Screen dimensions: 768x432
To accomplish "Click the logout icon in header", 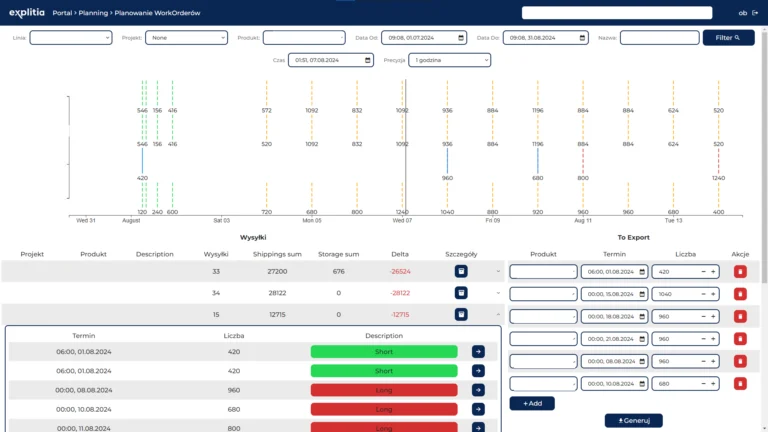I will [755, 13].
